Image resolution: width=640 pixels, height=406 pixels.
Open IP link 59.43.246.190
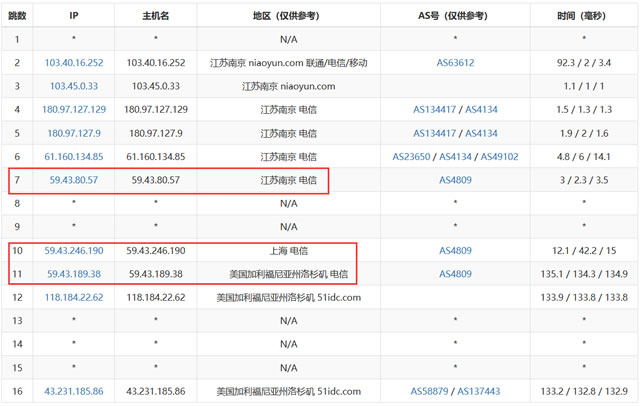(73, 251)
